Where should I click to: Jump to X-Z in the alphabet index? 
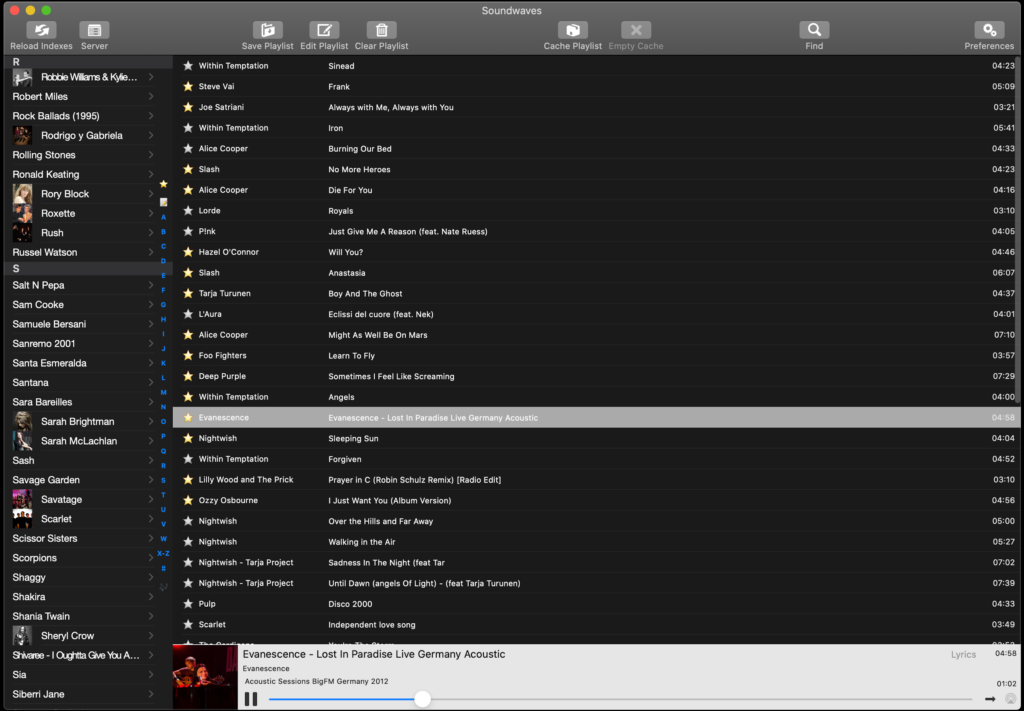coord(163,553)
